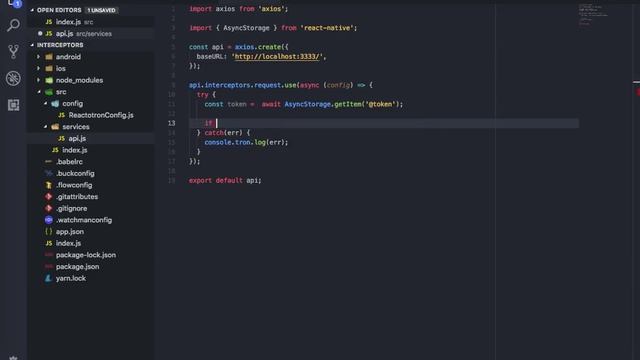Select index.js src in Open Editors

click(x=91, y=22)
